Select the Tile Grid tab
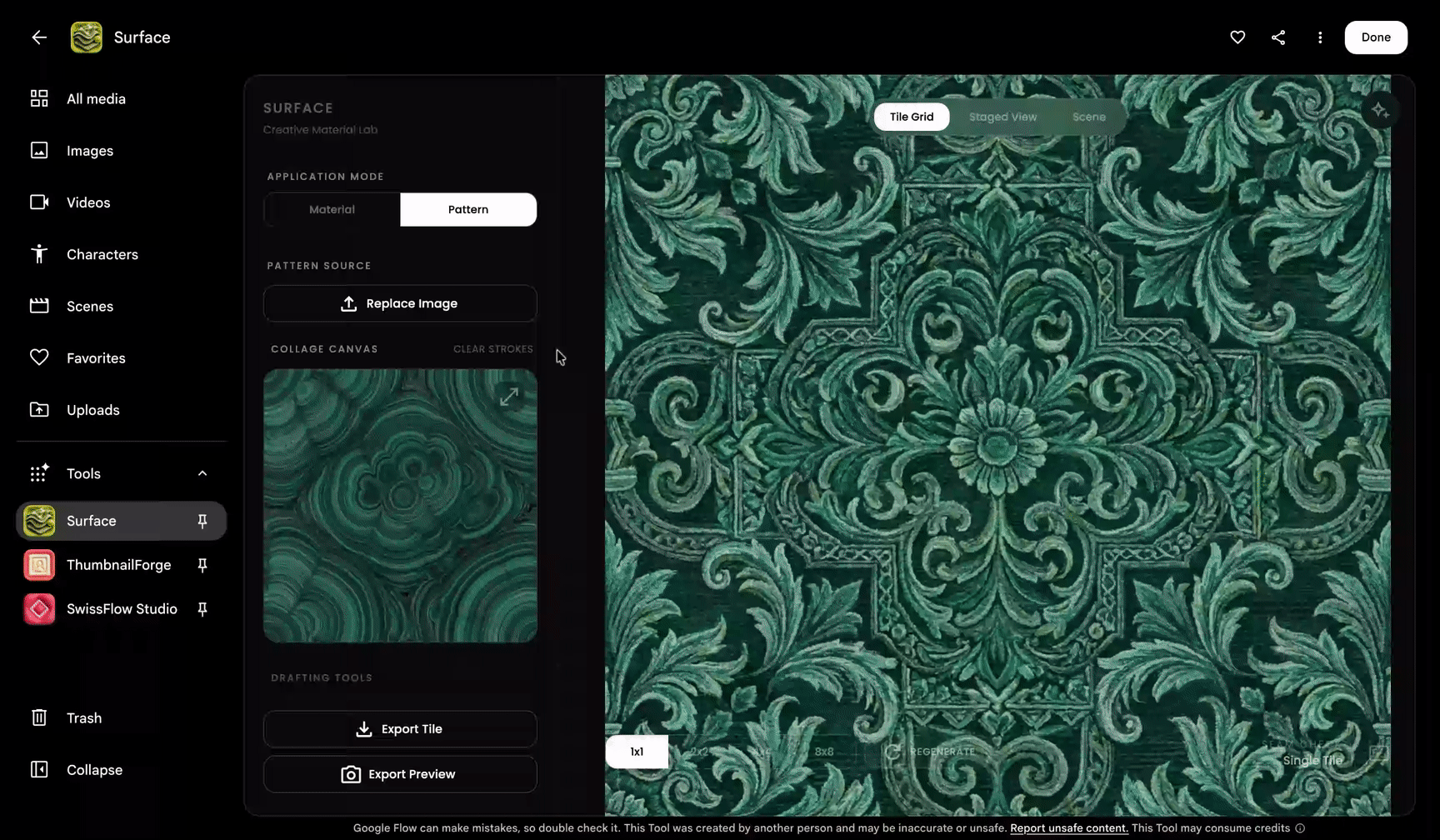Image resolution: width=1440 pixels, height=840 pixels. 912,117
